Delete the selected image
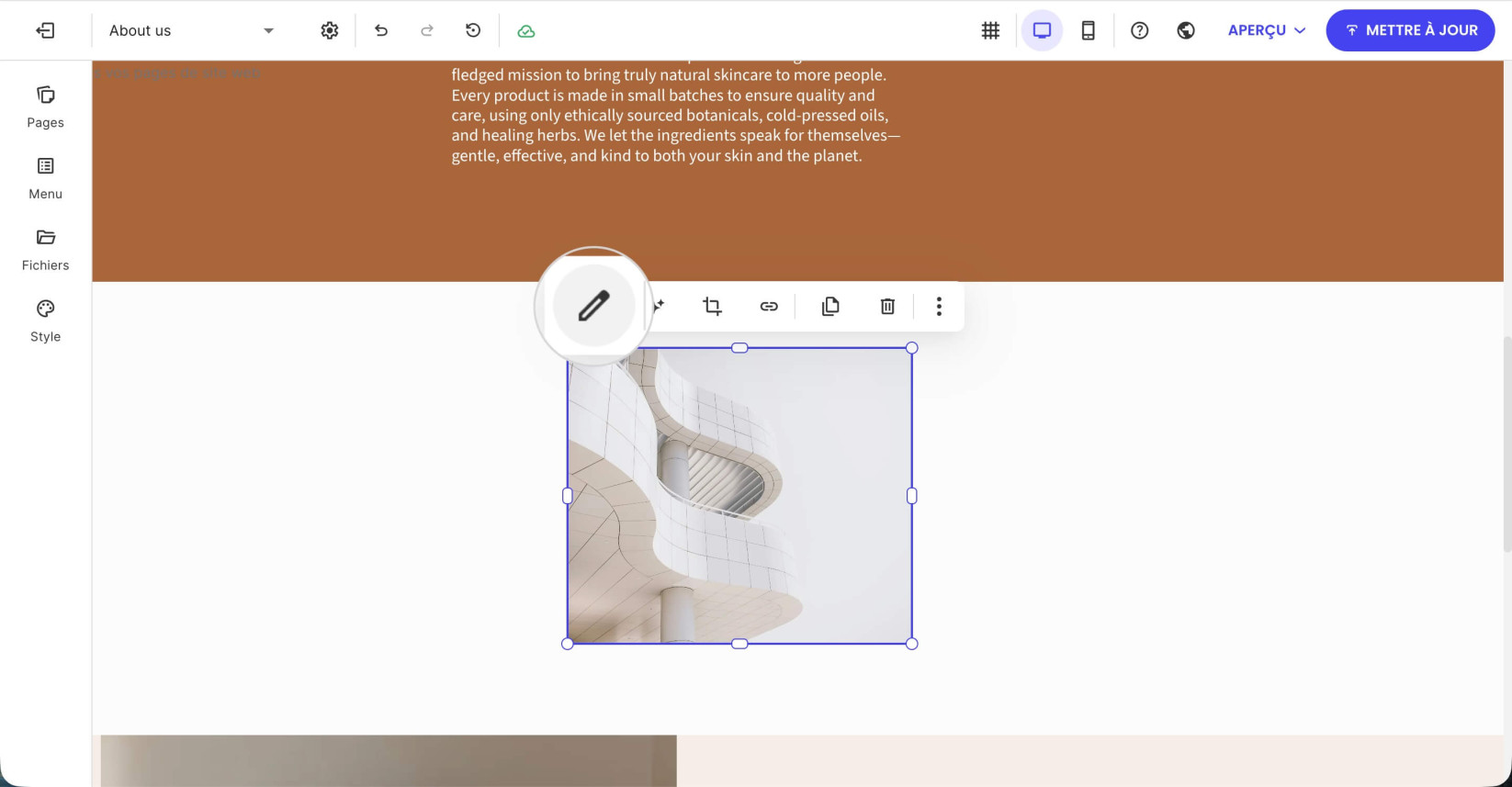Image resolution: width=1512 pixels, height=787 pixels. click(887, 306)
